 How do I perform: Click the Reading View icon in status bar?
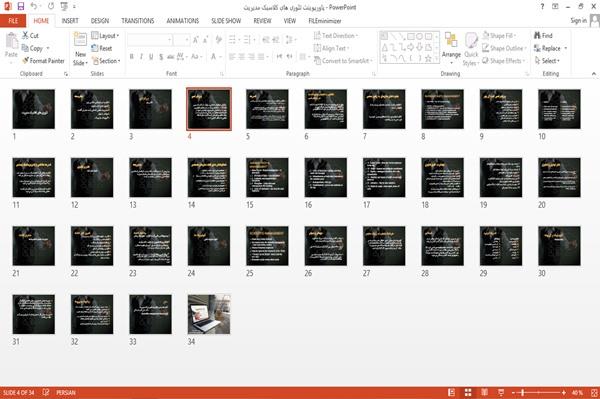click(x=484, y=392)
